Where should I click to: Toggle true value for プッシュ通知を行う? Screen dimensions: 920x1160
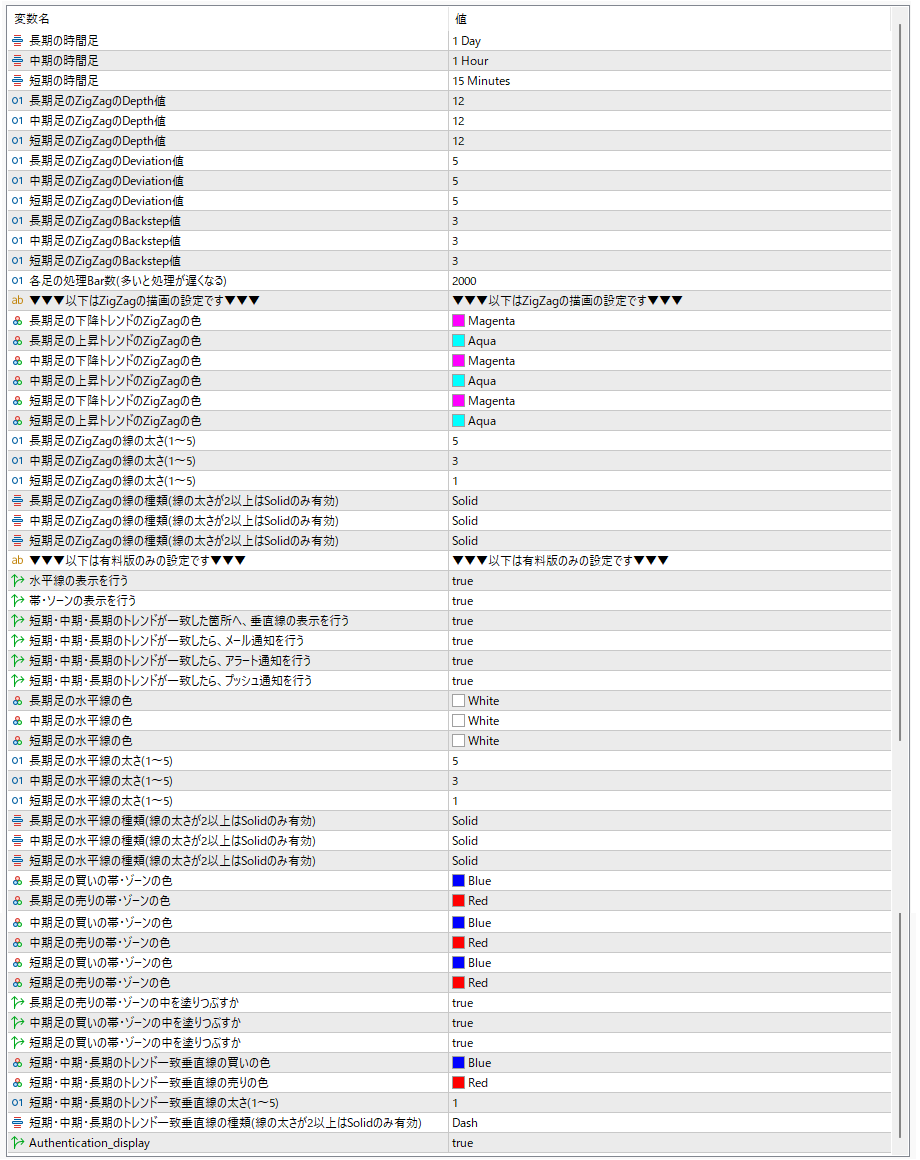462,681
